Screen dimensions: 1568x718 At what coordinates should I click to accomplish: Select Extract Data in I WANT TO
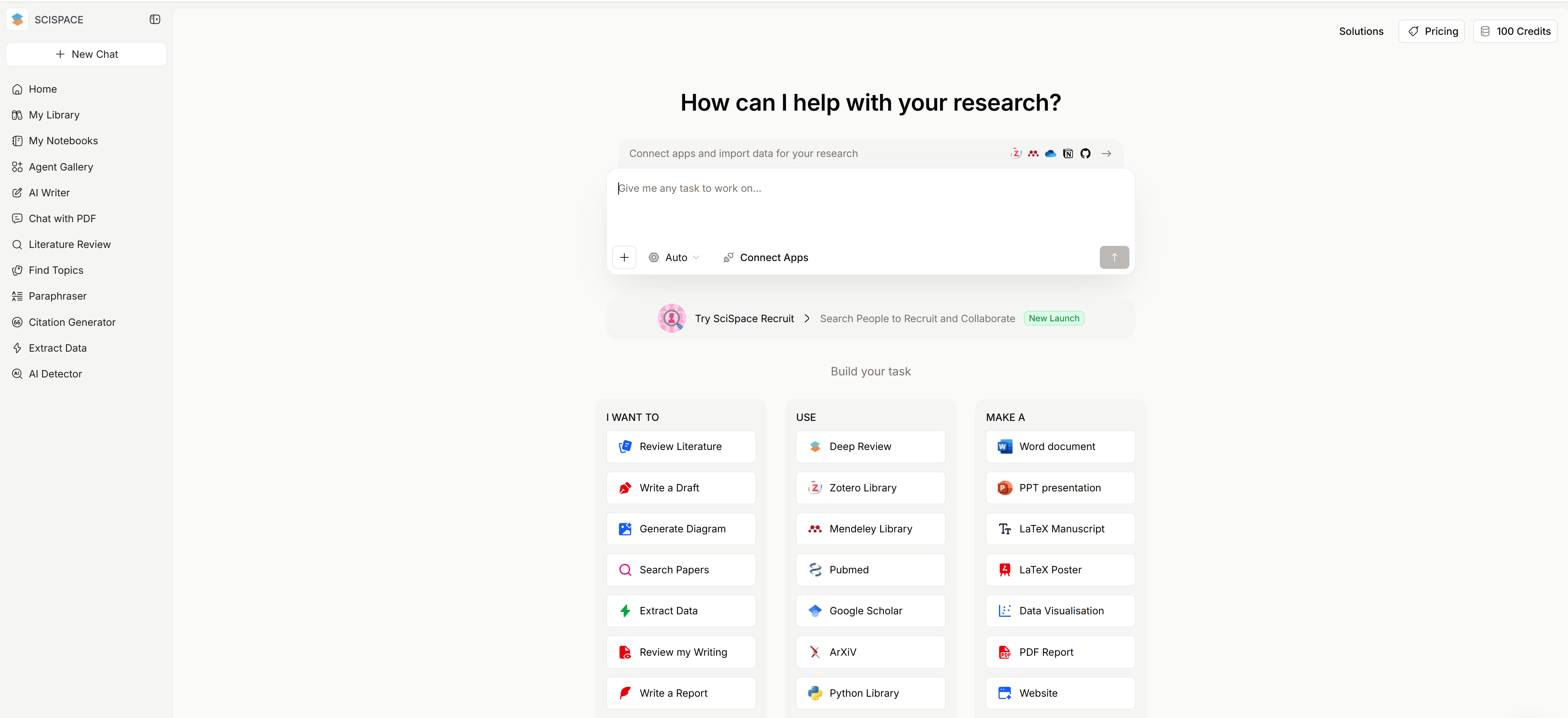point(680,611)
